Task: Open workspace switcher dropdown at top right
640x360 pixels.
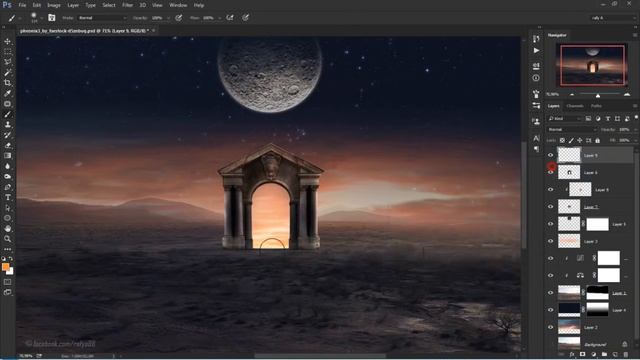Action: (x=614, y=18)
